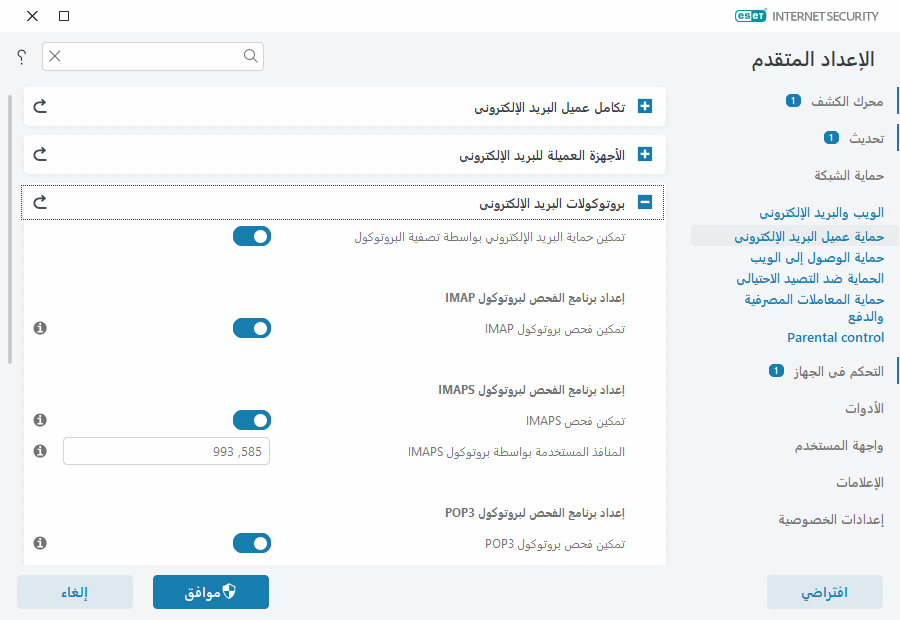This screenshot has width=900, height=620.
Task: Click the revert icon beside email client devices
Action: pos(39,154)
